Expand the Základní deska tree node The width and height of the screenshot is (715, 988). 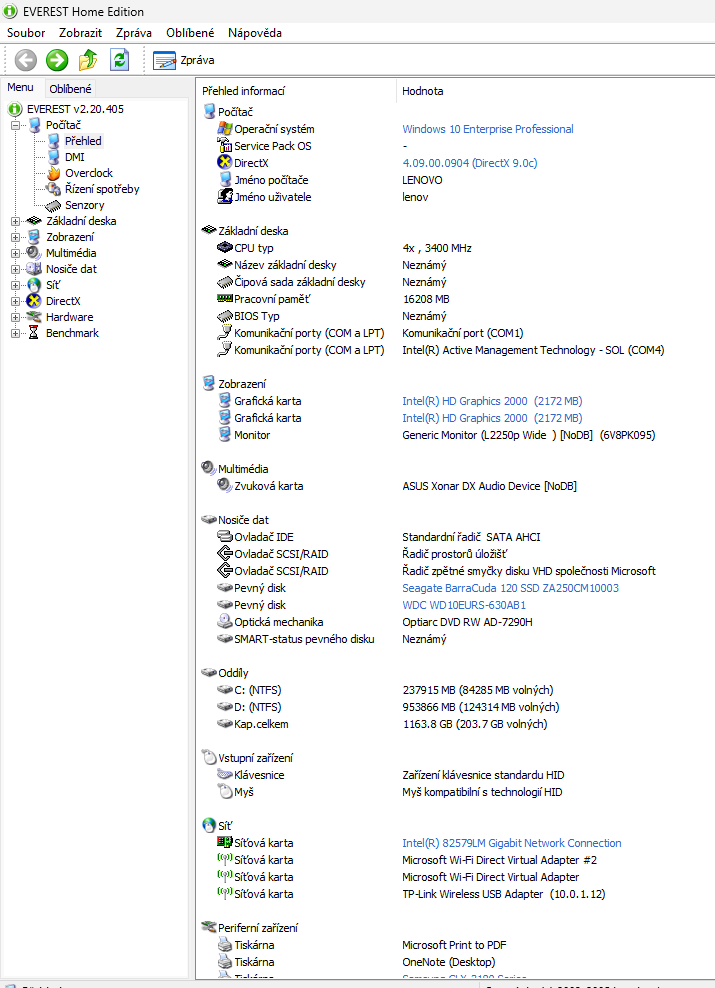15,221
